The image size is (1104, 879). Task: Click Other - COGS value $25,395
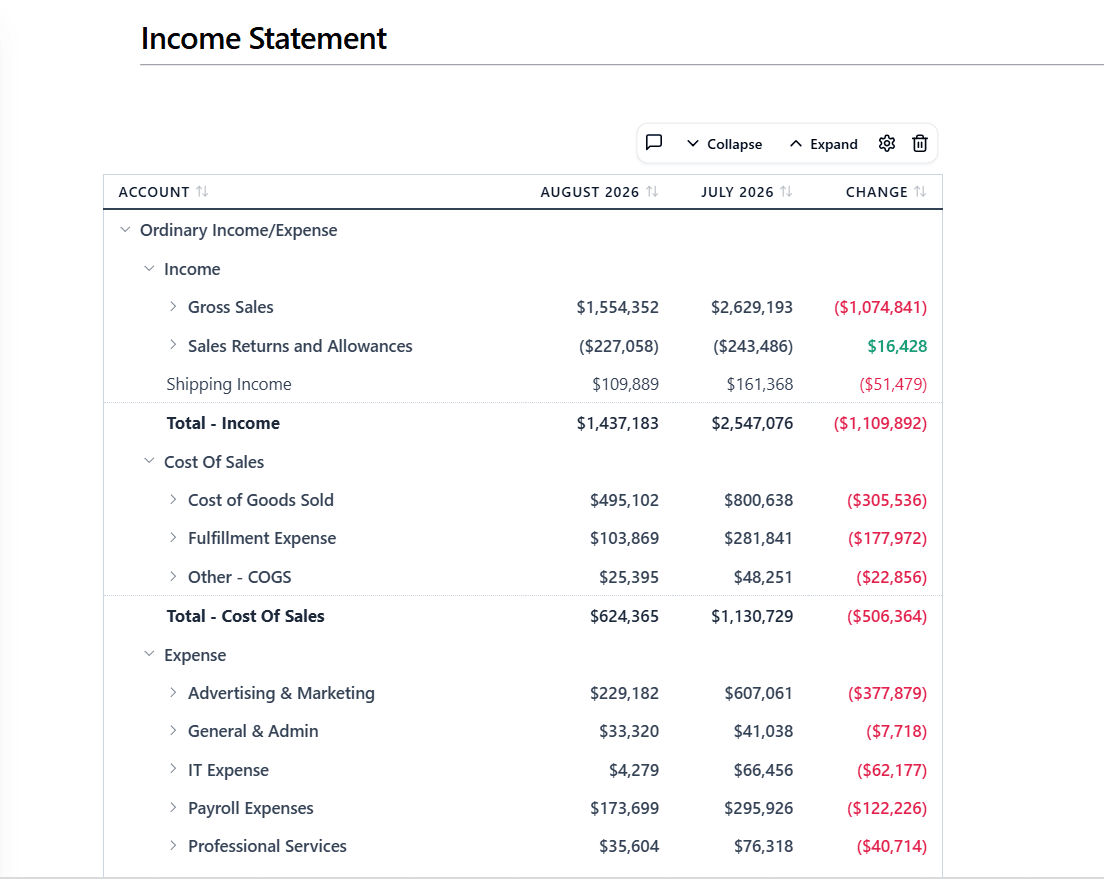pyautogui.click(x=629, y=577)
